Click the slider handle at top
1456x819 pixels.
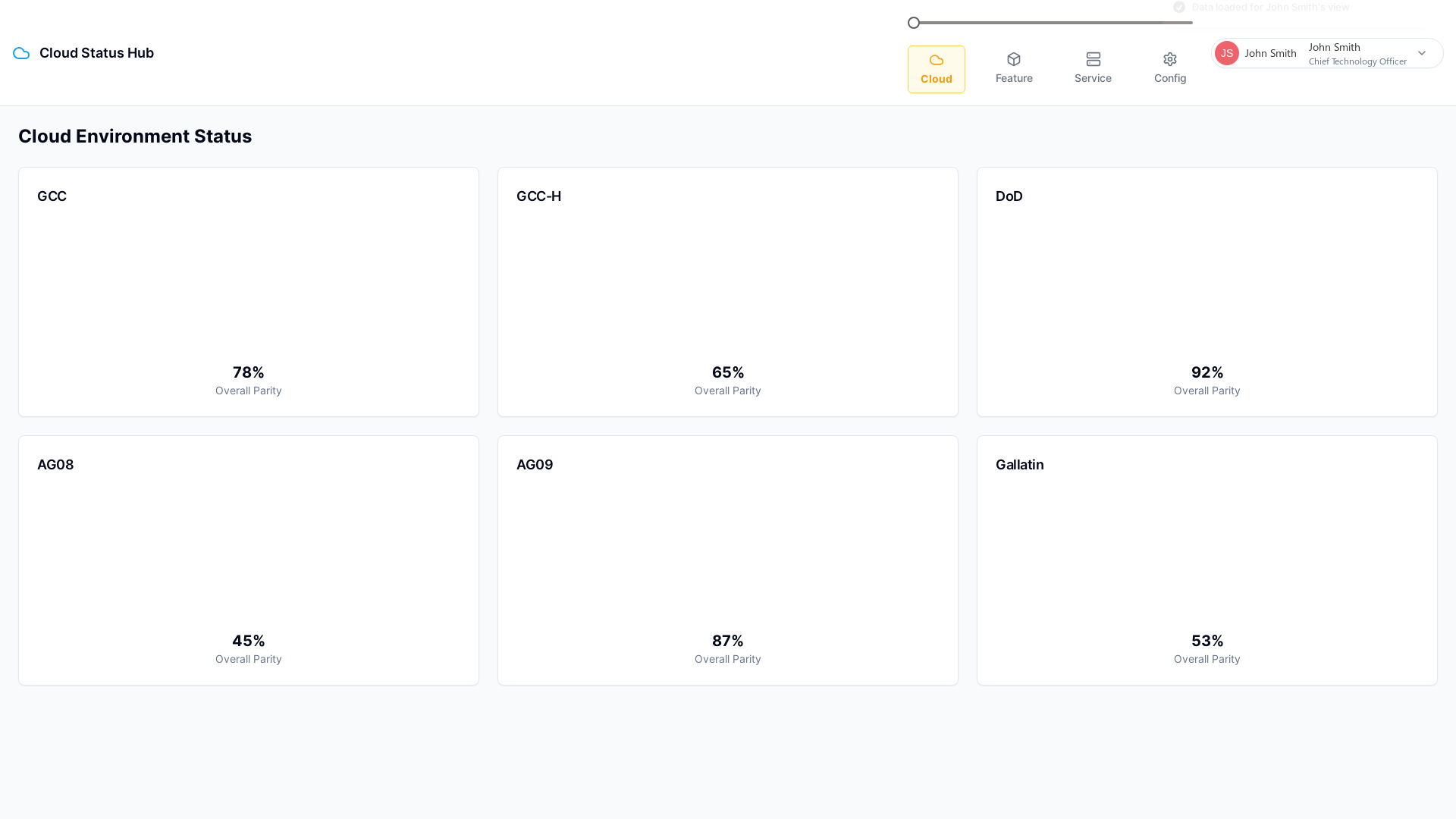[914, 23]
